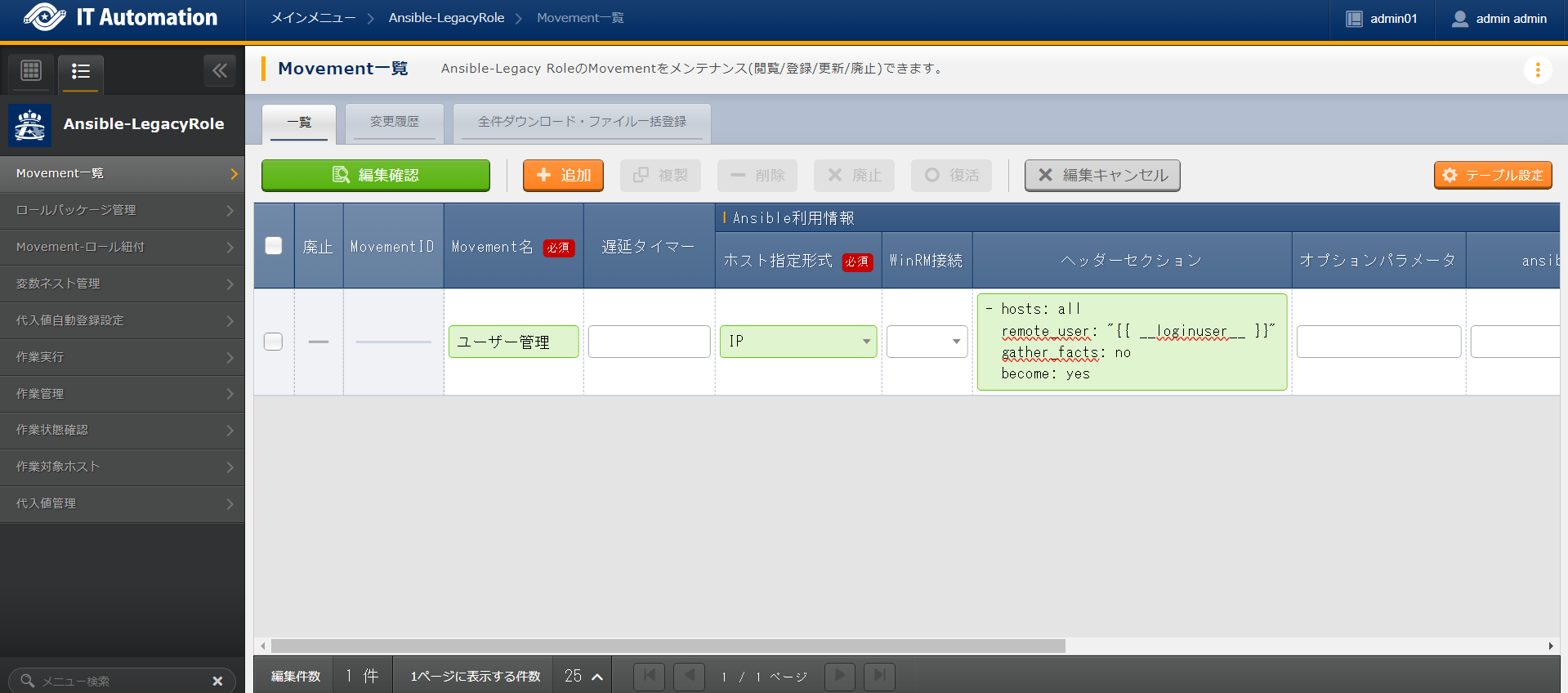Image resolution: width=1568 pixels, height=693 pixels.
Task: Go to the first page arrow
Action: 649,676
